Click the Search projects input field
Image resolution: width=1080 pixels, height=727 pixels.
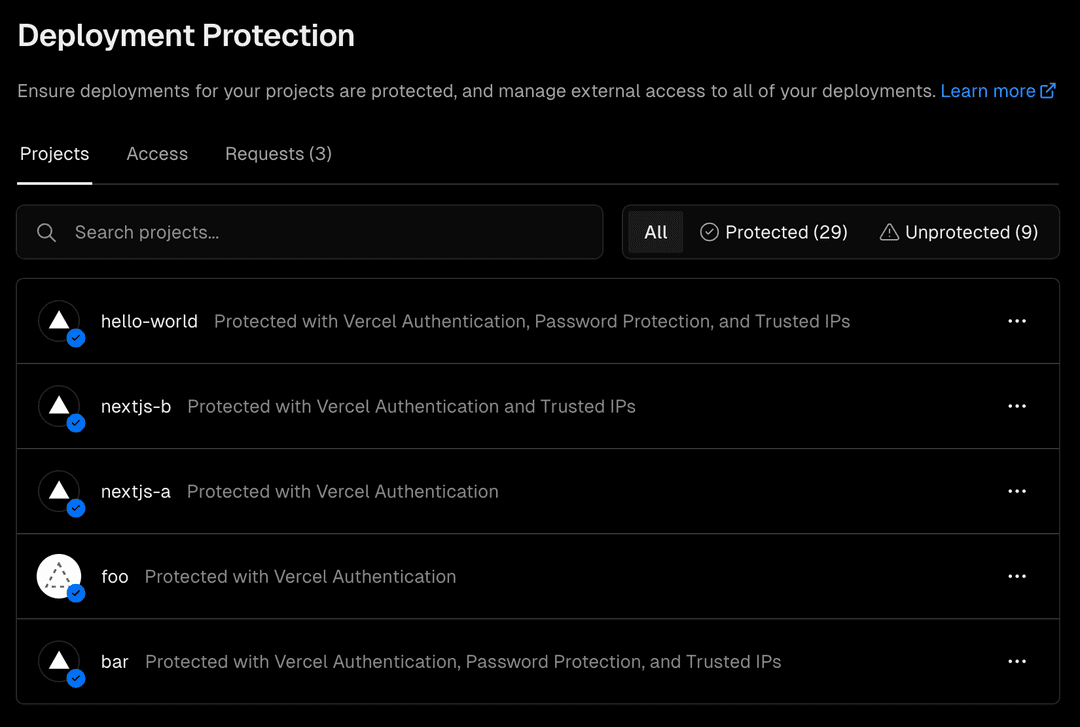click(300, 232)
